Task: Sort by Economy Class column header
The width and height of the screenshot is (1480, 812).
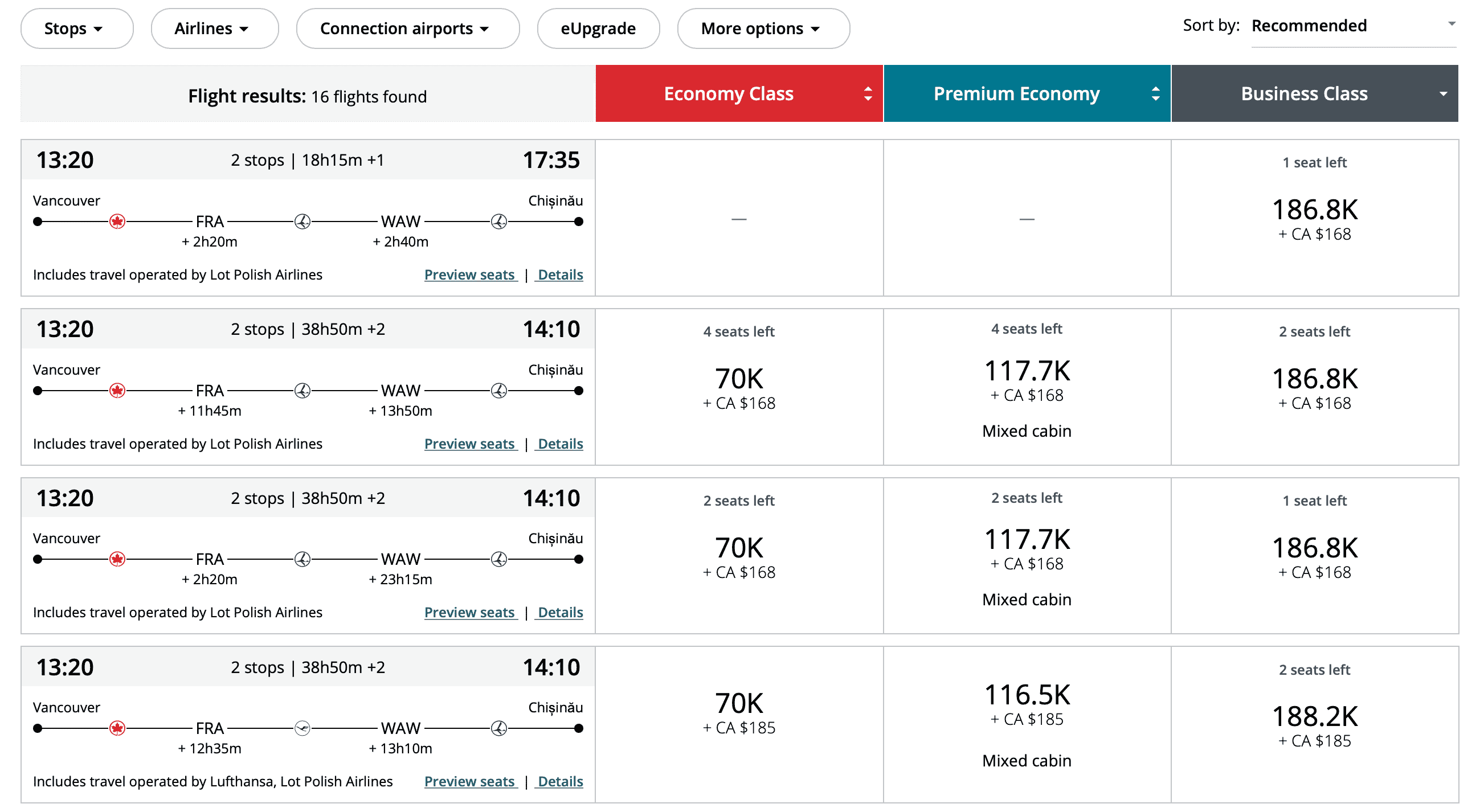Action: coord(739,93)
